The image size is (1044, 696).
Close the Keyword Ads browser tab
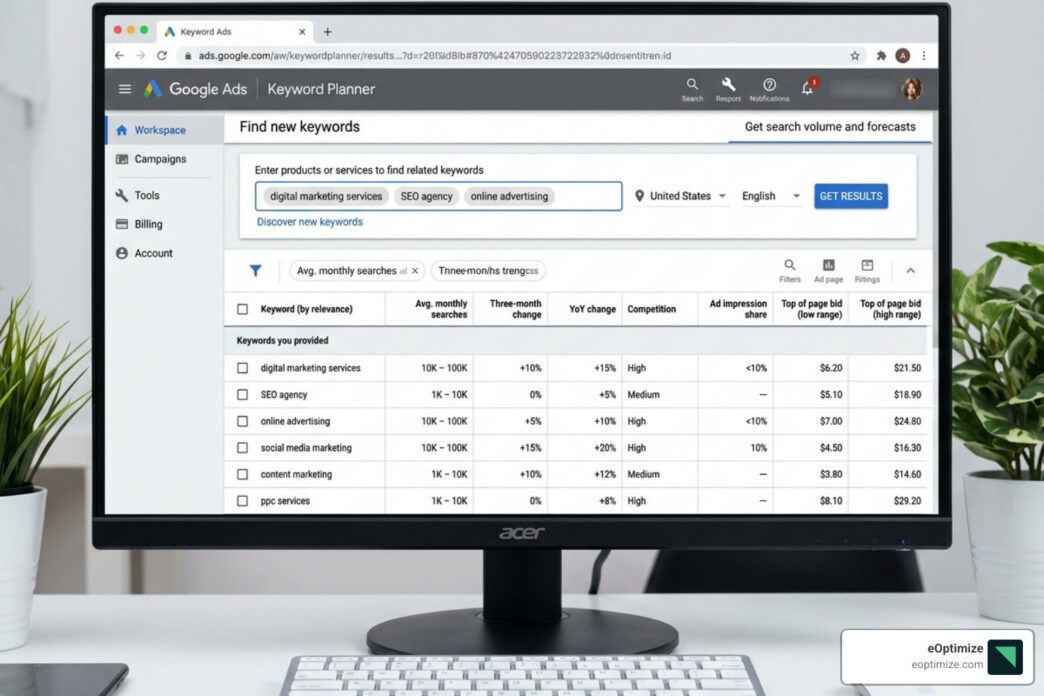(x=302, y=31)
